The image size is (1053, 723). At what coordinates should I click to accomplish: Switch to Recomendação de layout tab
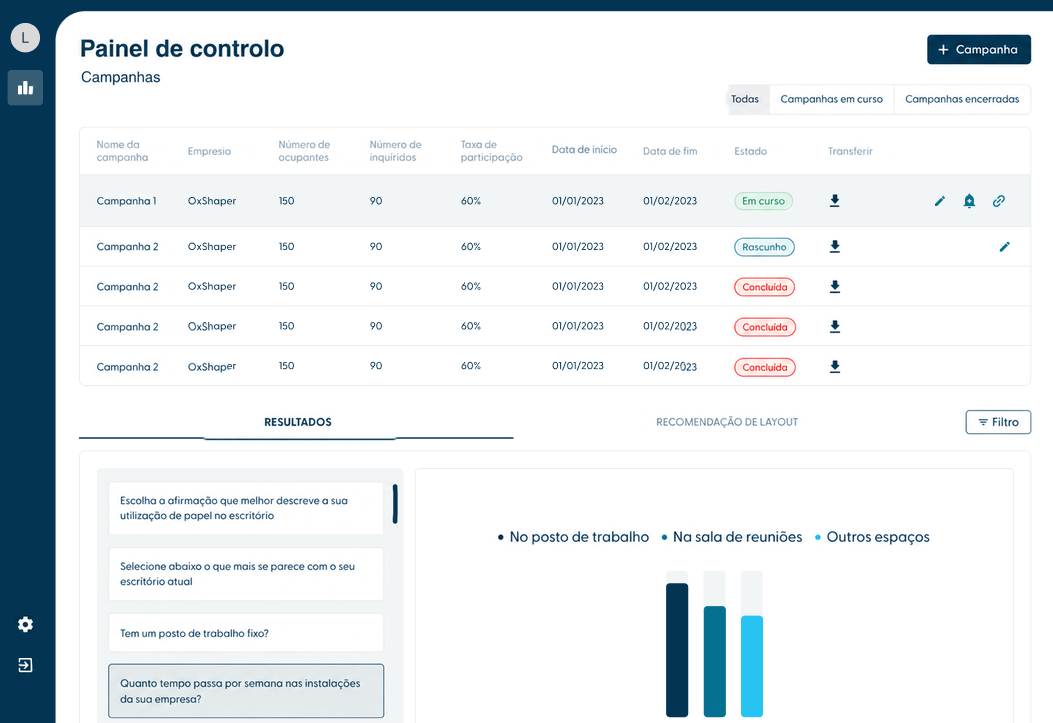(x=727, y=422)
